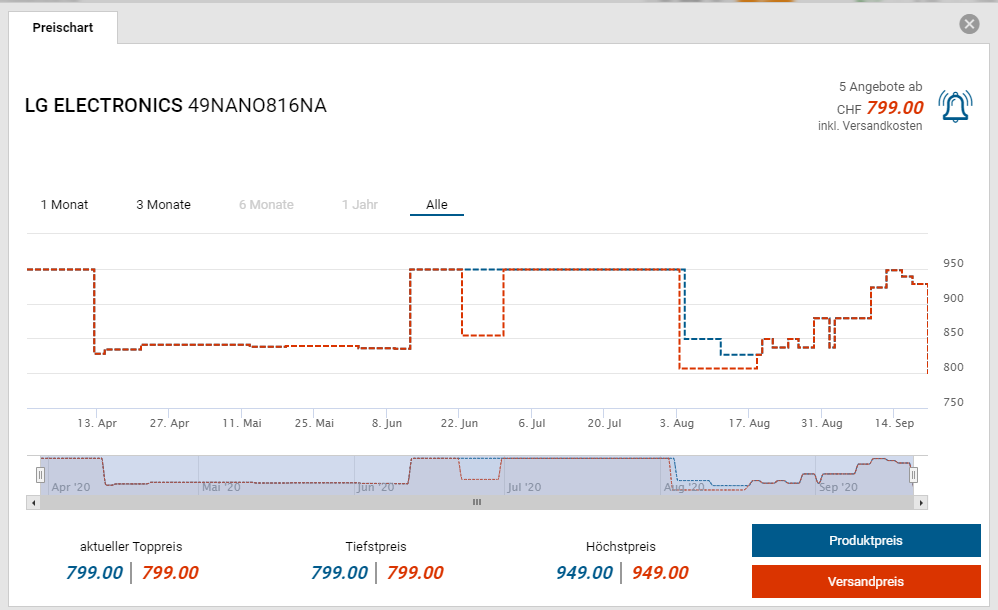Click the '13. Apr' x-axis label
The image size is (998, 610).
coord(97,423)
